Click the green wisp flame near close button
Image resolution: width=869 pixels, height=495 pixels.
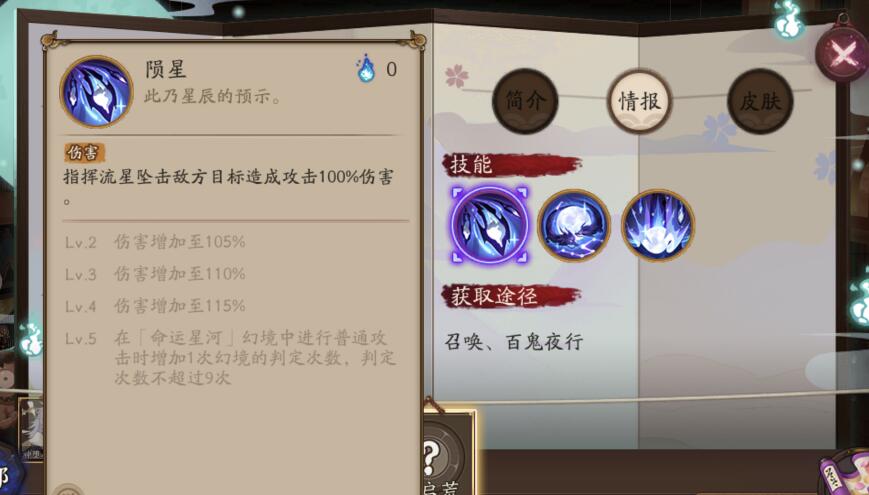point(789,19)
